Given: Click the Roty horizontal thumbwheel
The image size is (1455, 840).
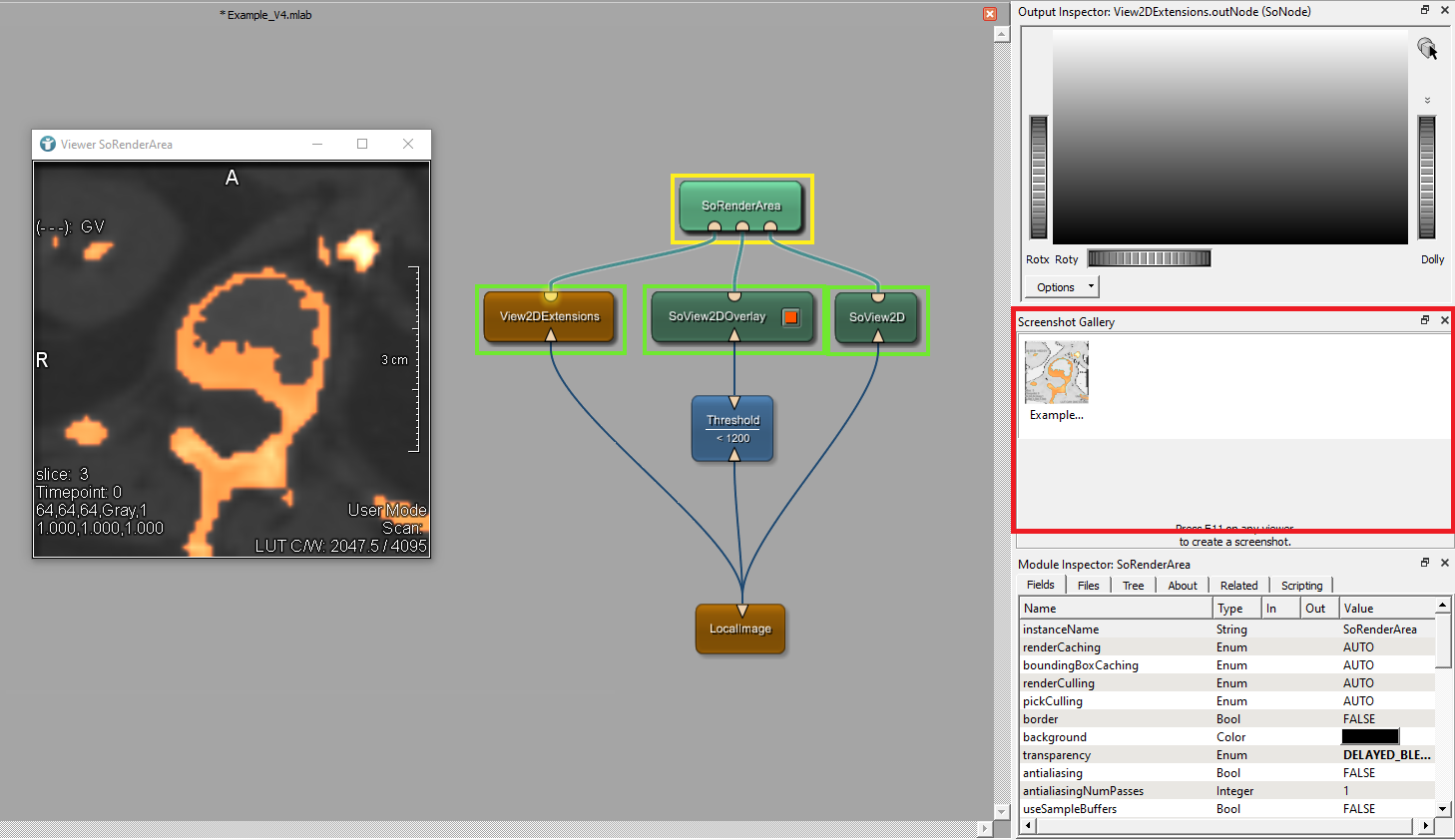Looking at the screenshot, I should point(1149,258).
